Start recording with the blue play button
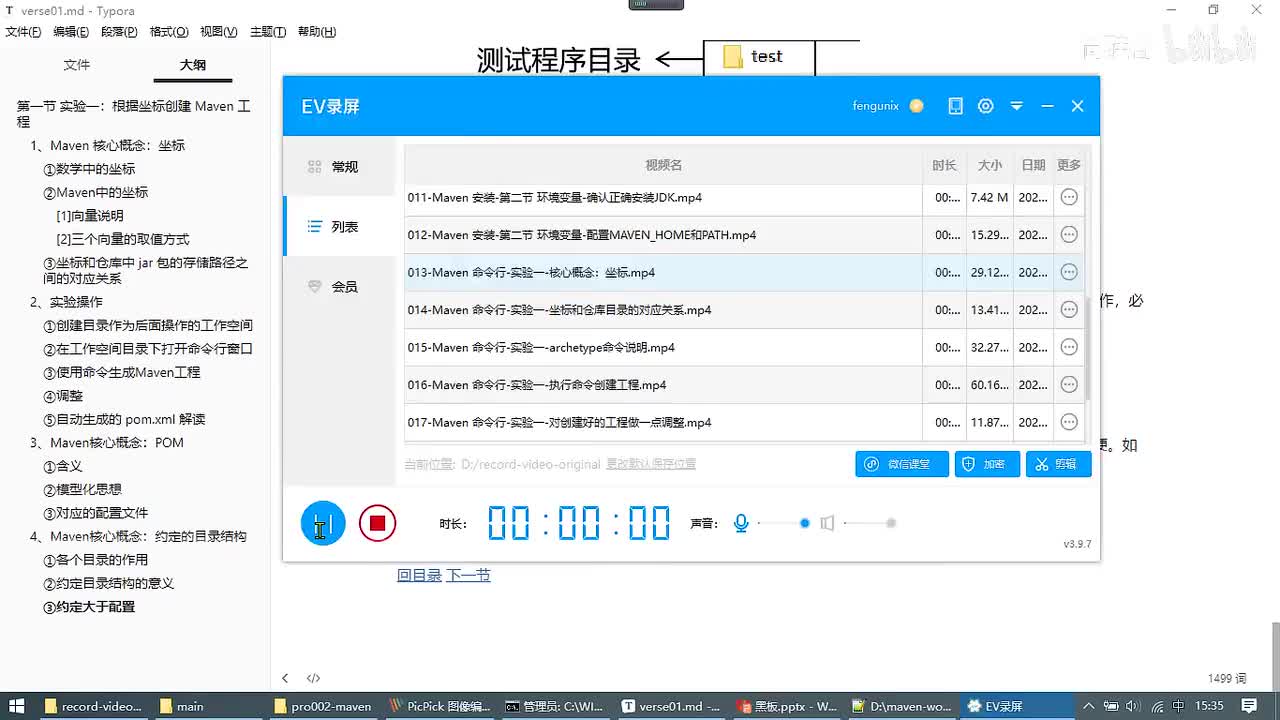Image resolution: width=1280 pixels, height=720 pixels. pos(323,523)
